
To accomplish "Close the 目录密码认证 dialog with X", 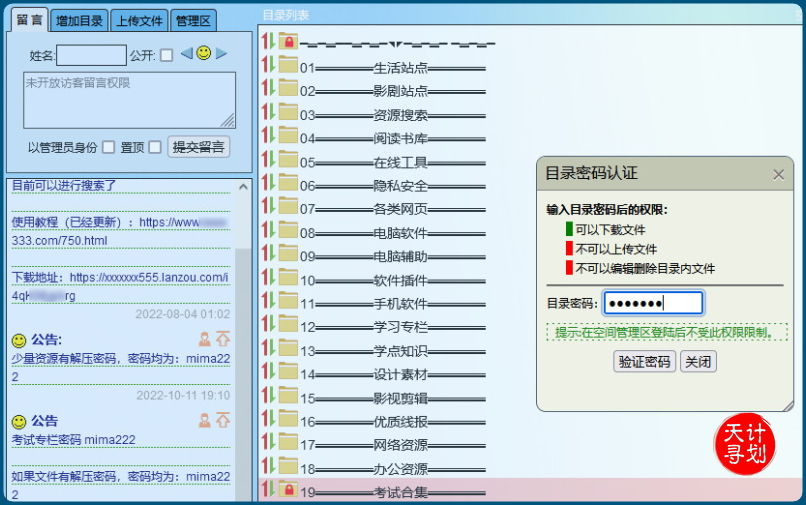I will [778, 175].
